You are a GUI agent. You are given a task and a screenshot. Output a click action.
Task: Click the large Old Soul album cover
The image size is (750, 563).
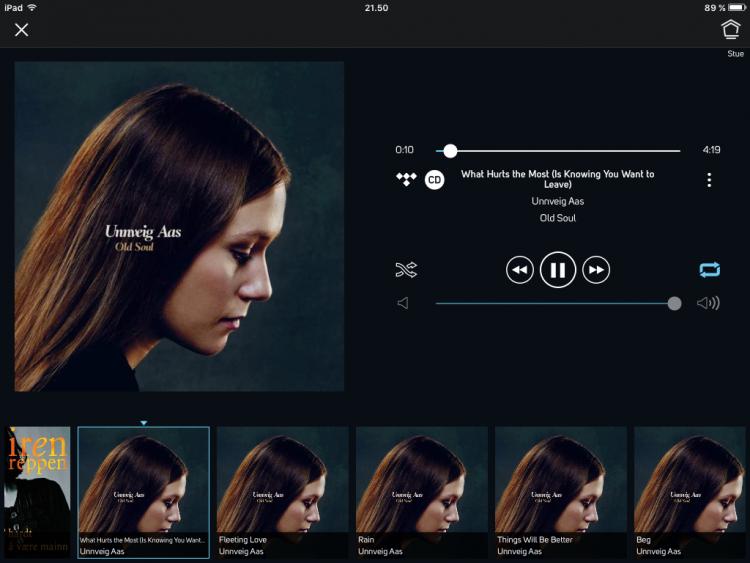click(179, 226)
